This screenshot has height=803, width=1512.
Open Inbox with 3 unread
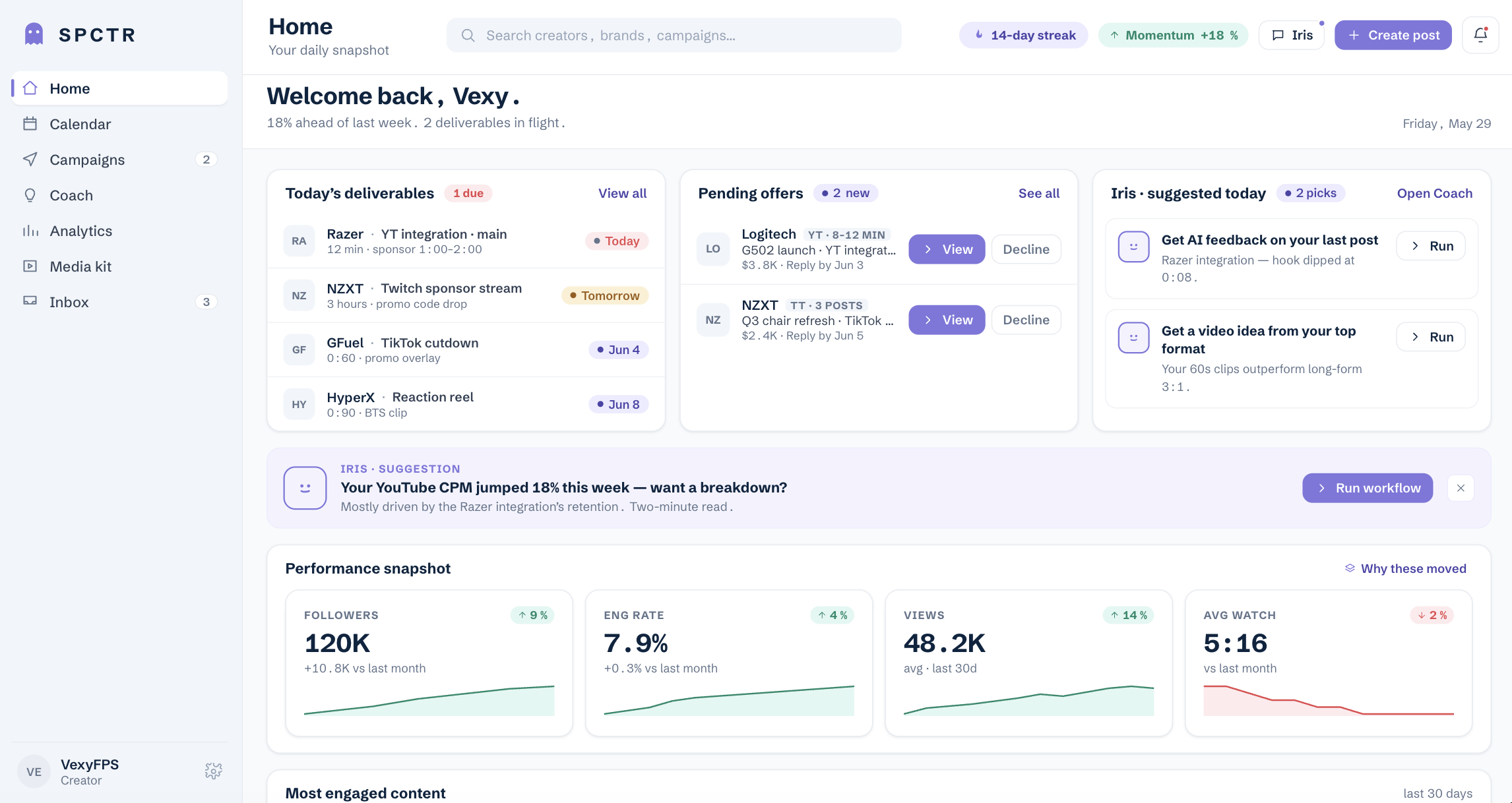119,302
